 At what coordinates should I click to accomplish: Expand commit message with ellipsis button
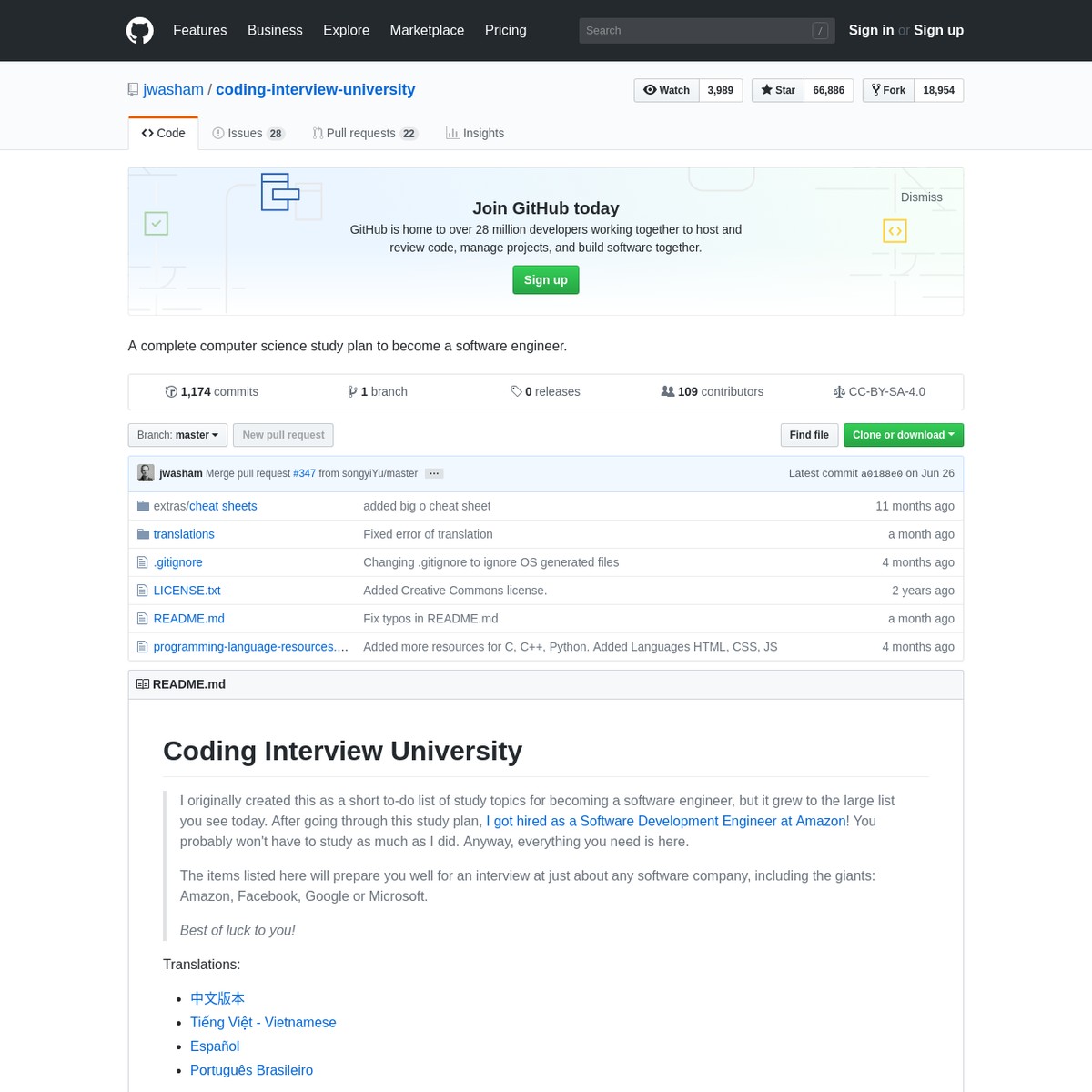tap(434, 473)
